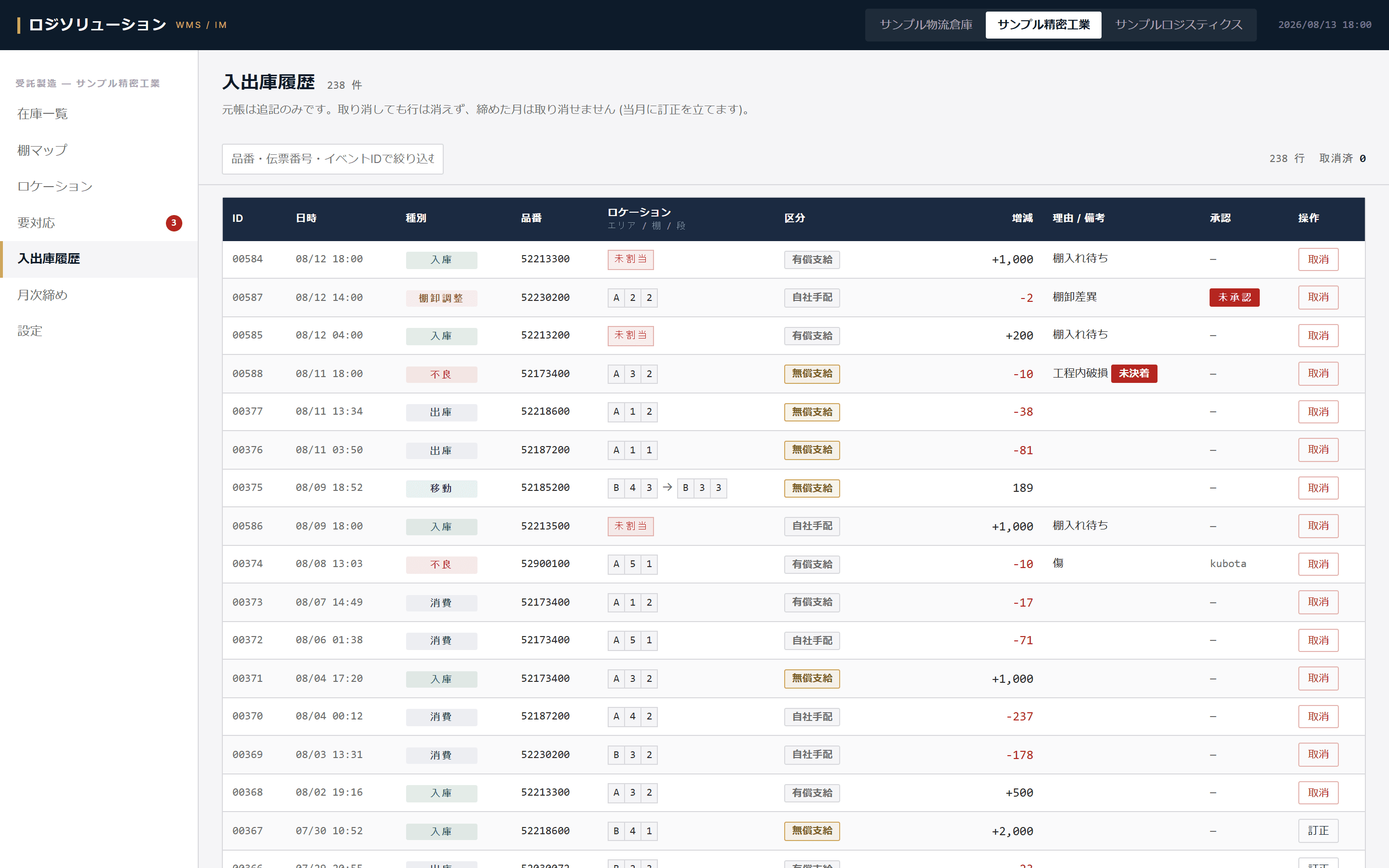Select the サンプル精密工業 tenant tab
Screen dimensions: 1389x868
coord(1043,25)
